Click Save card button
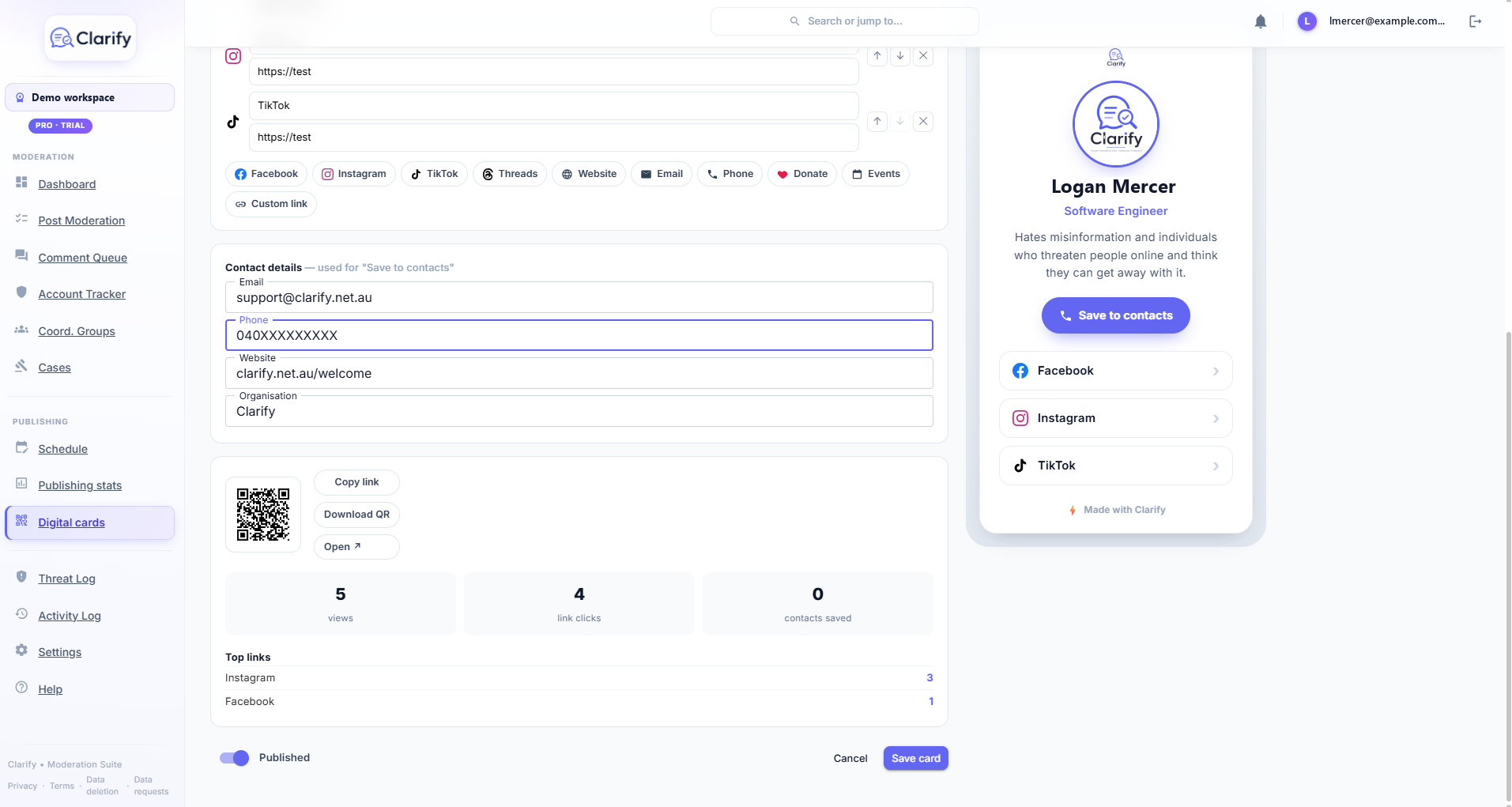 click(916, 759)
